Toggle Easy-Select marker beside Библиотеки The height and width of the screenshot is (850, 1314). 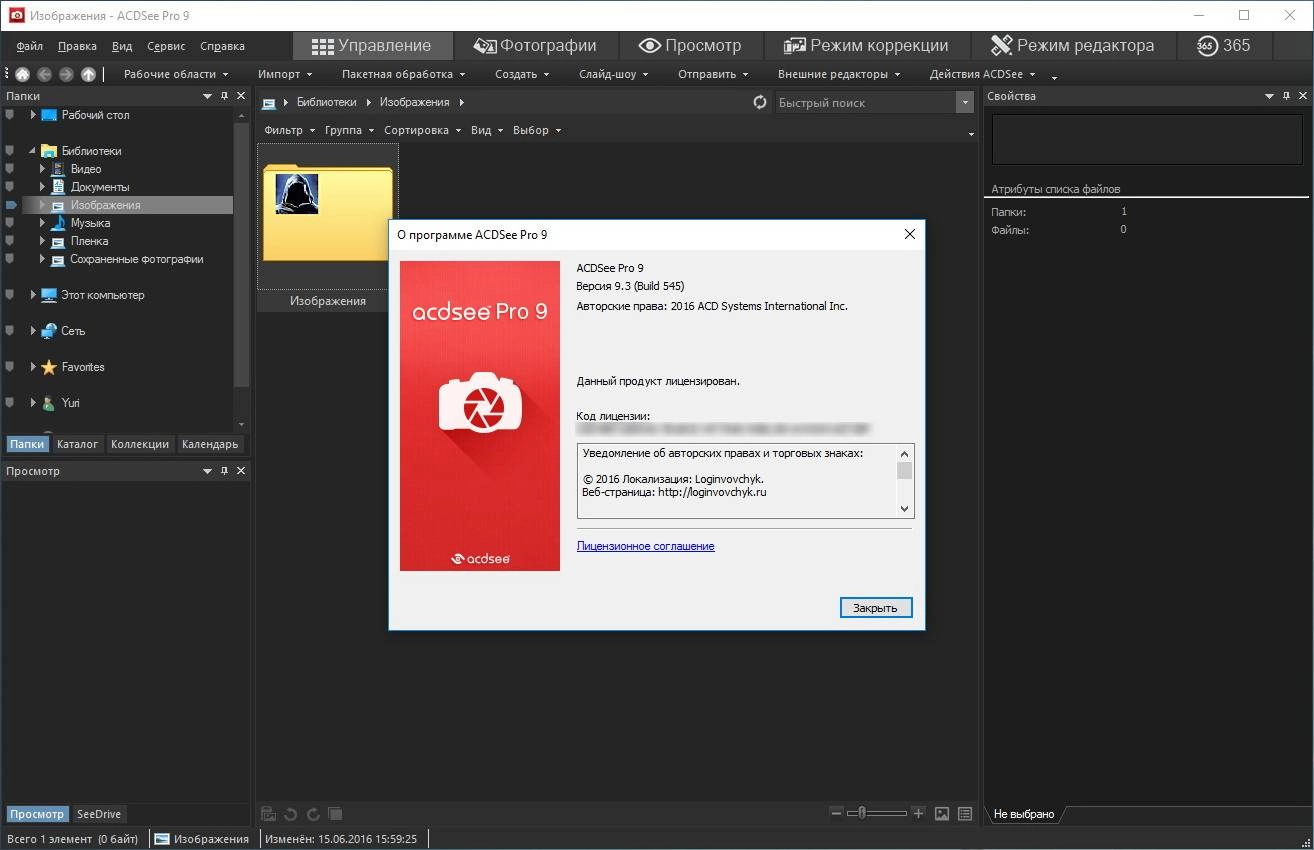[10, 151]
